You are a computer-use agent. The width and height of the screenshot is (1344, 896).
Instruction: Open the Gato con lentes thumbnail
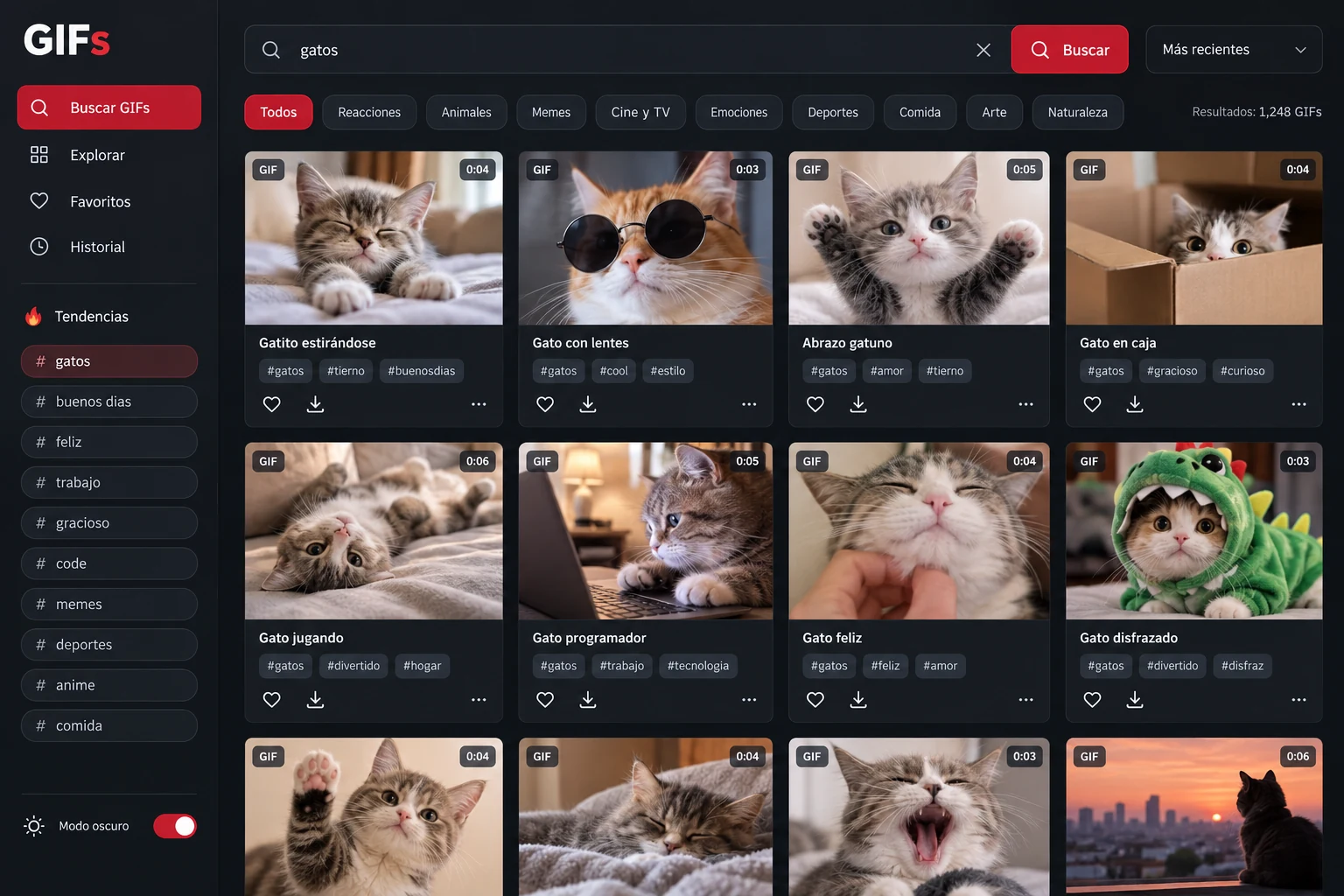click(x=646, y=238)
